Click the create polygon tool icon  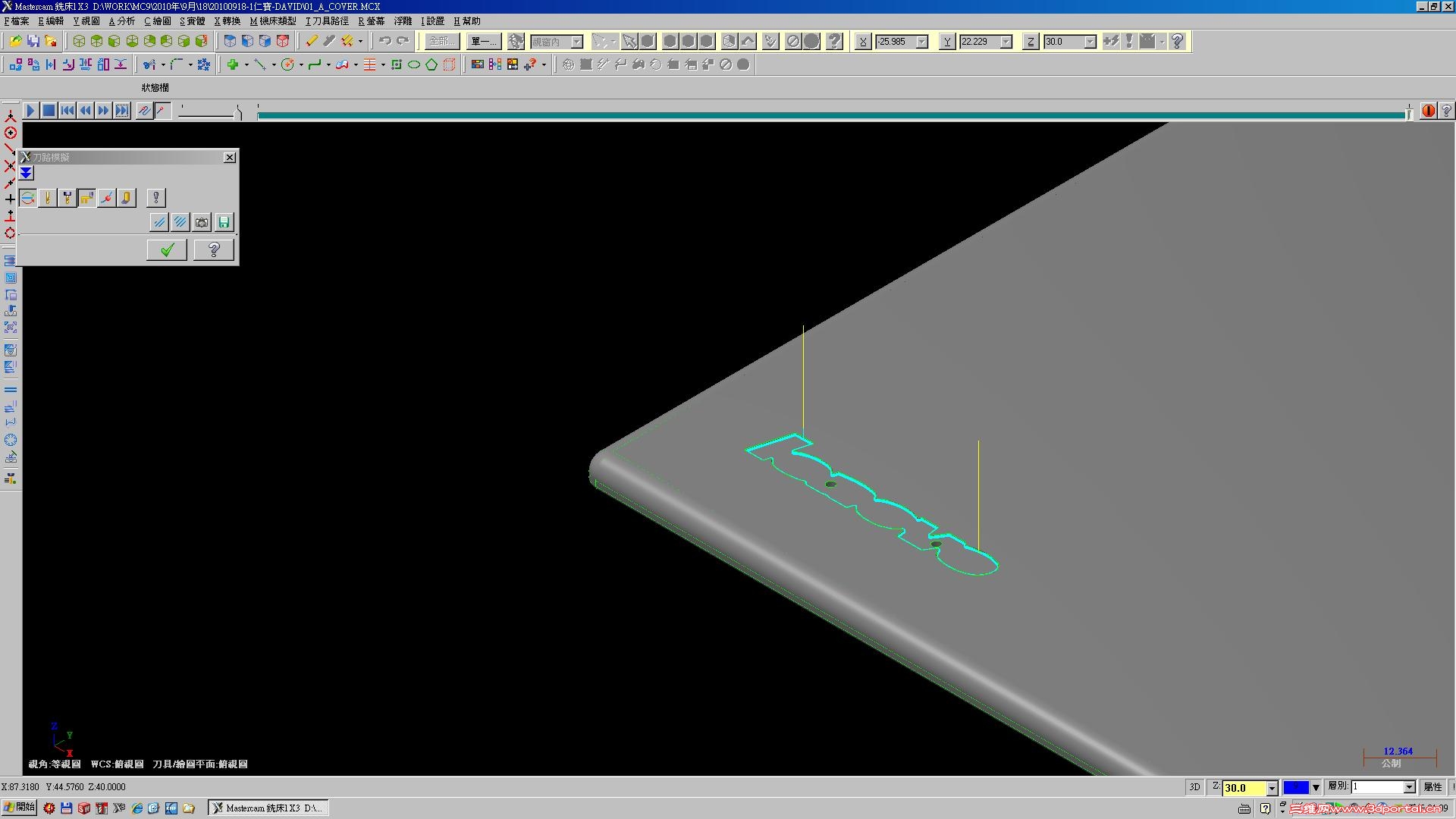431,65
